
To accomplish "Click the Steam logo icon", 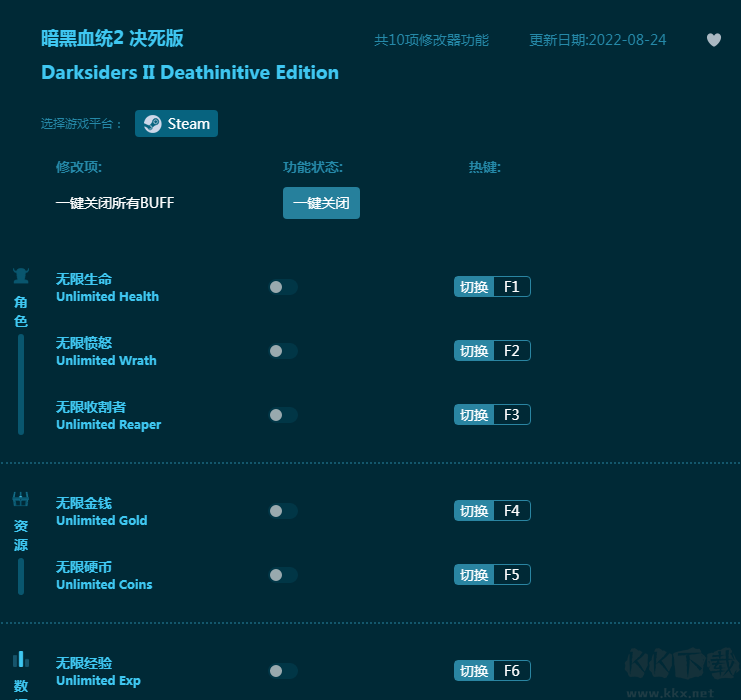I will coord(152,124).
